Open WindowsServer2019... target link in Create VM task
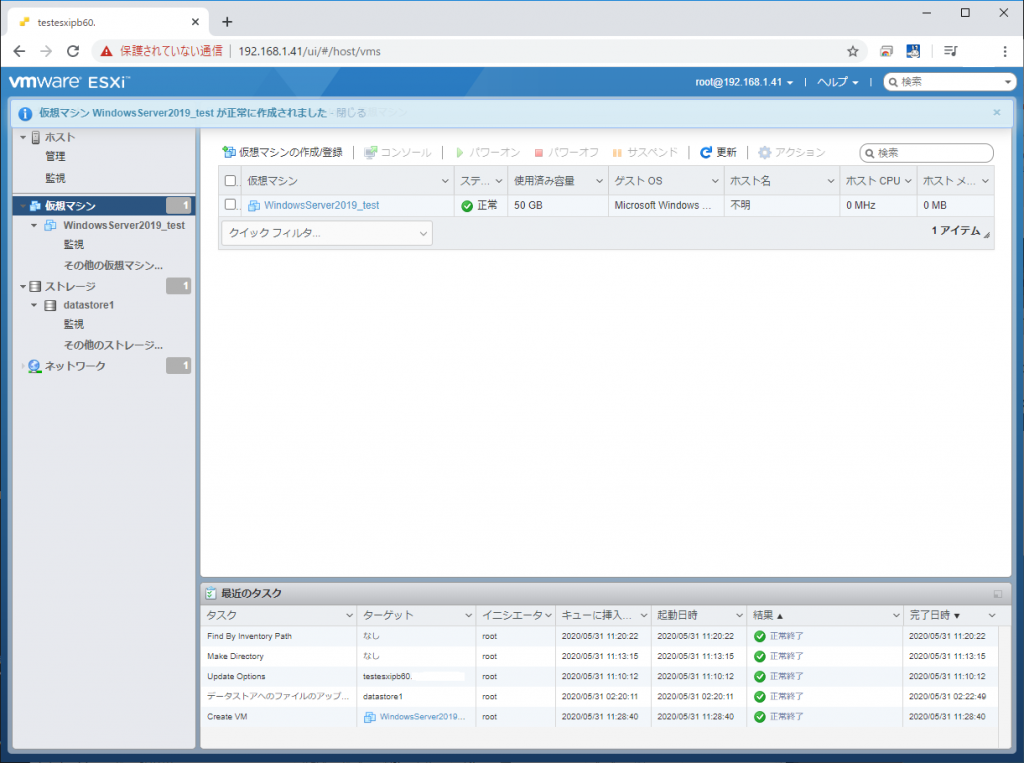Screen dimensions: 1024x763 tap(422, 717)
